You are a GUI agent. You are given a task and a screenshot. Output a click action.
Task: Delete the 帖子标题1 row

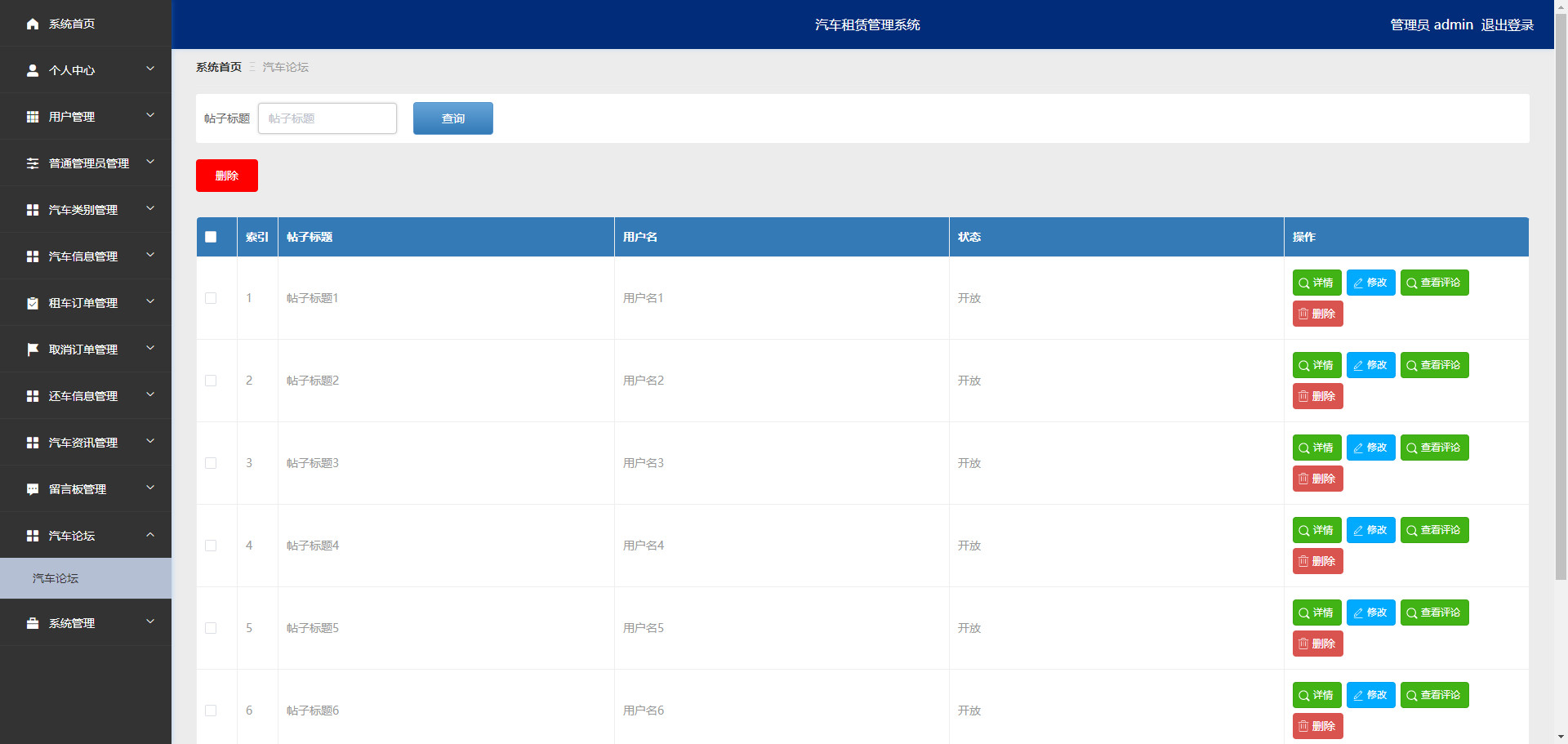[1317, 314]
